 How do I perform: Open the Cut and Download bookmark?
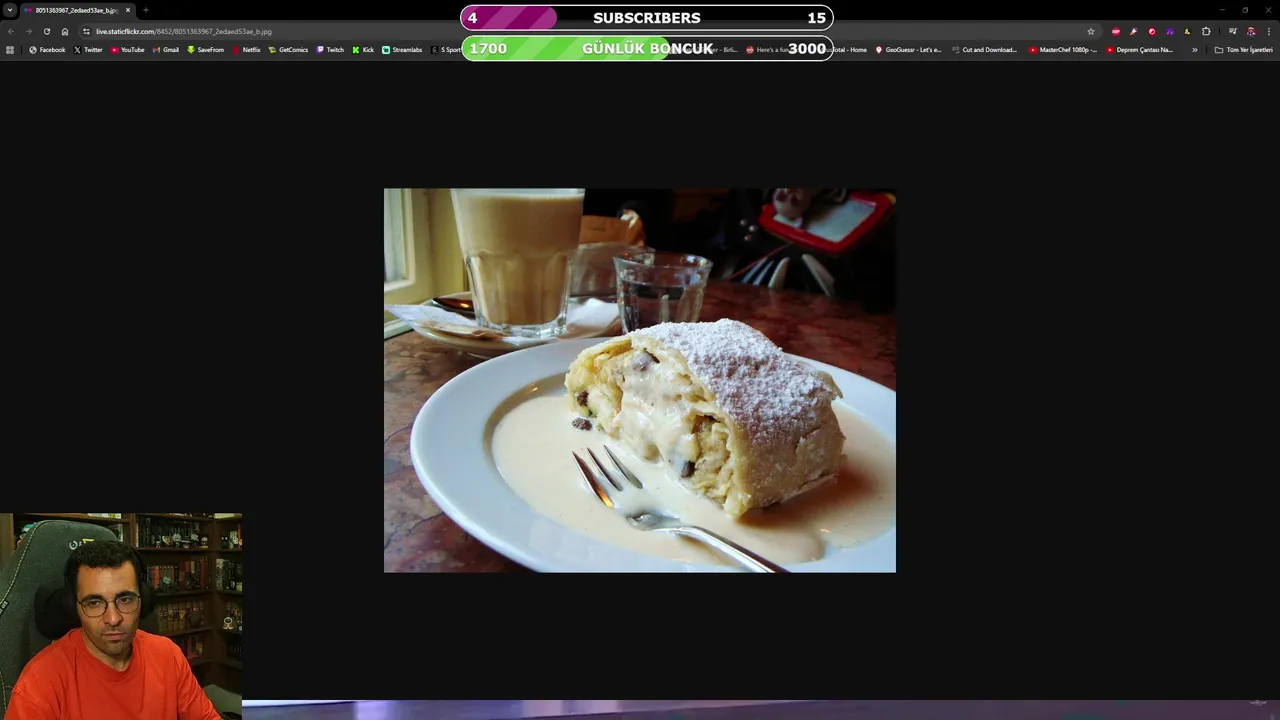coord(984,49)
